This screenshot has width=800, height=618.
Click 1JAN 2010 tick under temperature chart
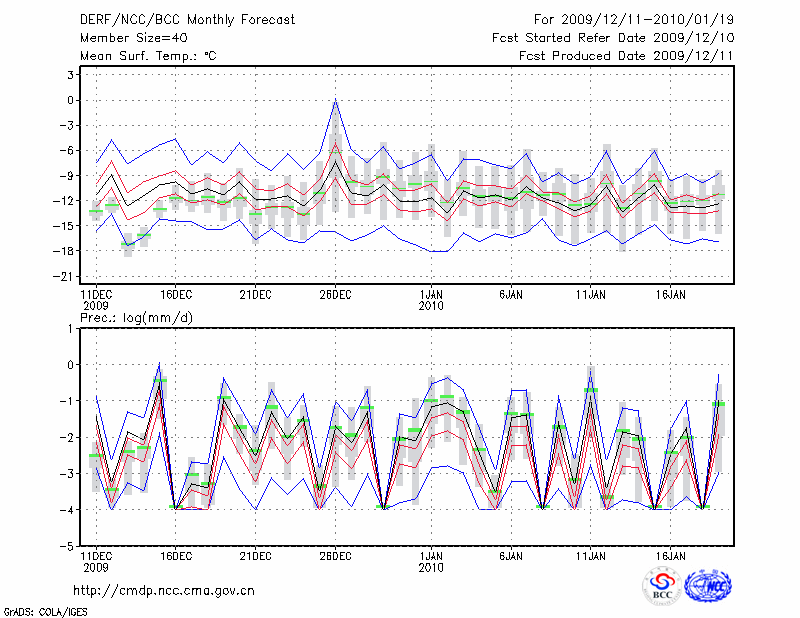432,295
